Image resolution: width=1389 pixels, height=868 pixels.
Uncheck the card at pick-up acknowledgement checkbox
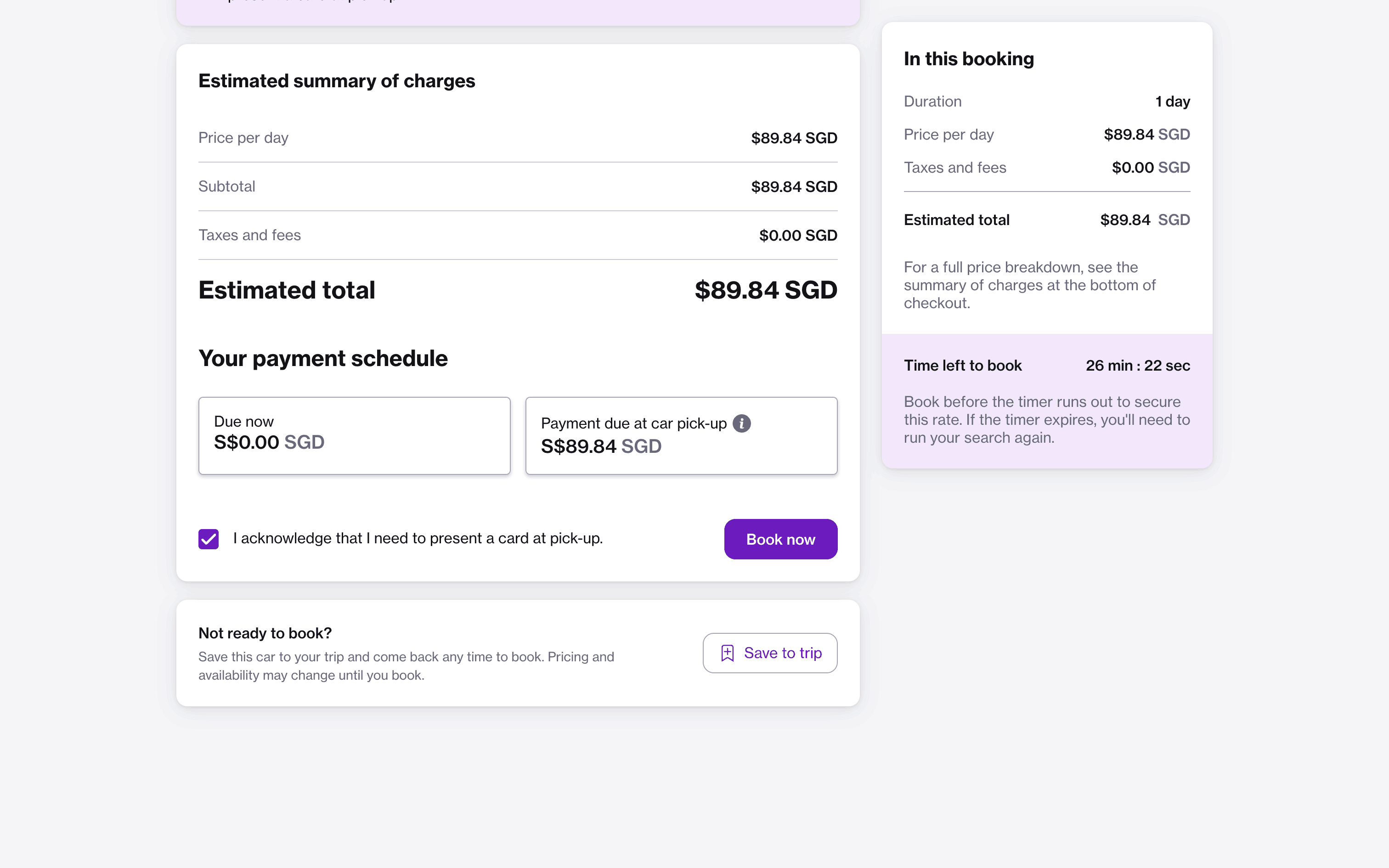(209, 539)
